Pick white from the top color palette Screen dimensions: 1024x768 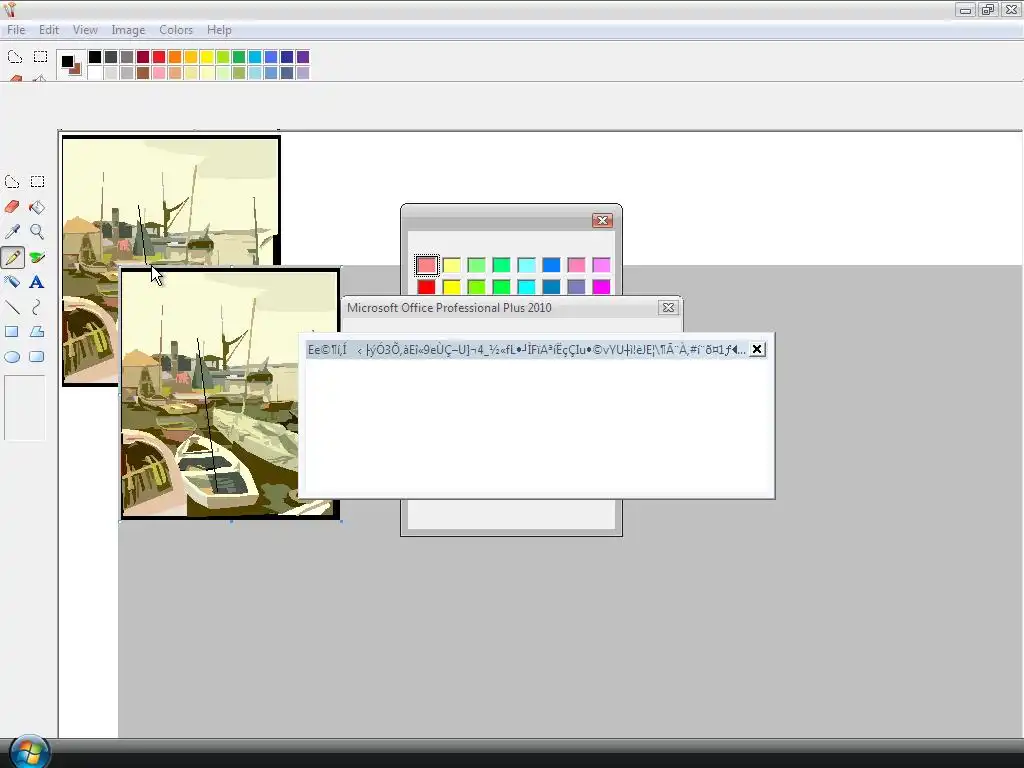(x=95, y=72)
